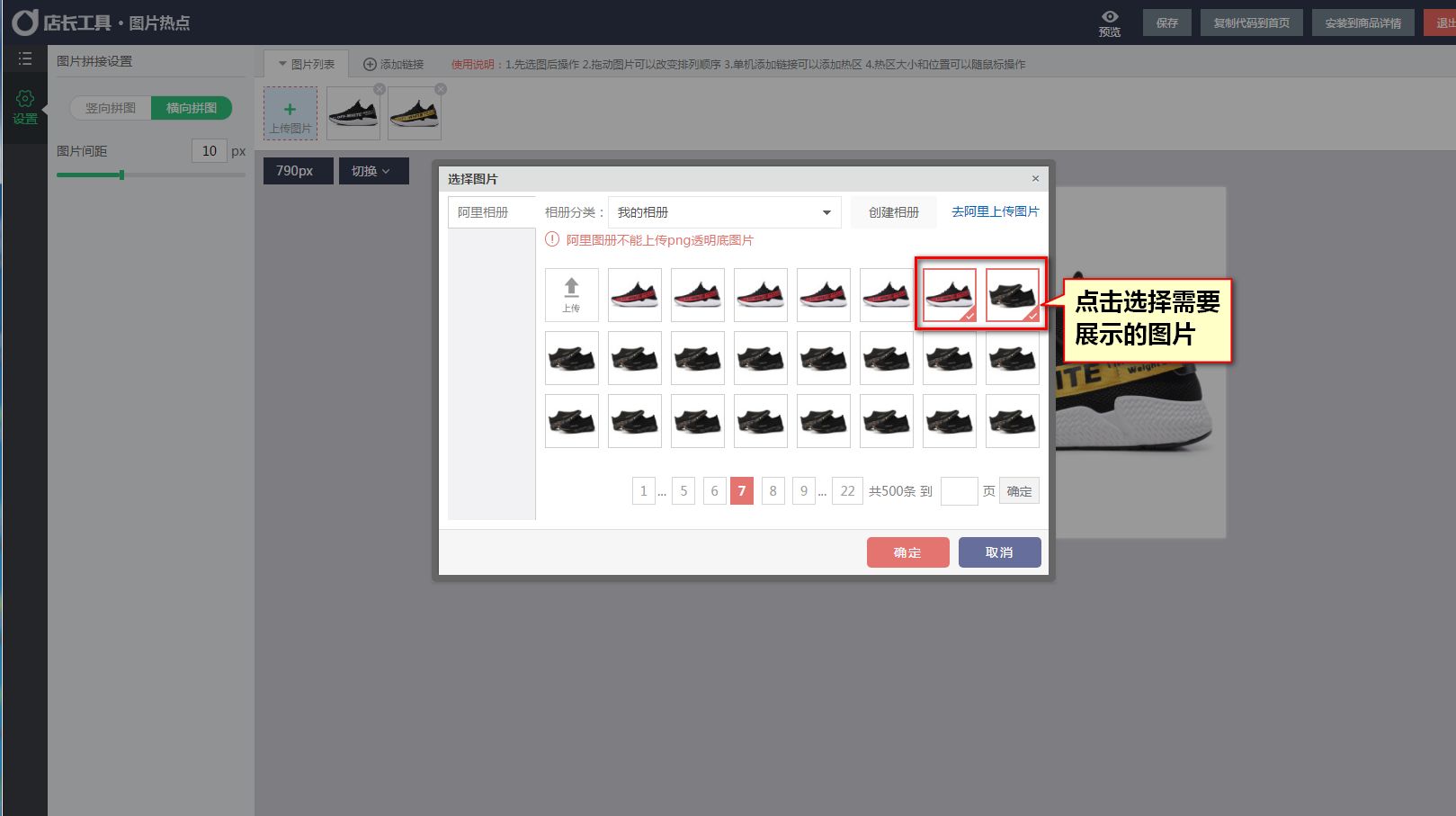Open the settings gear in sidebar
The width and height of the screenshot is (1456, 816).
[x=25, y=99]
